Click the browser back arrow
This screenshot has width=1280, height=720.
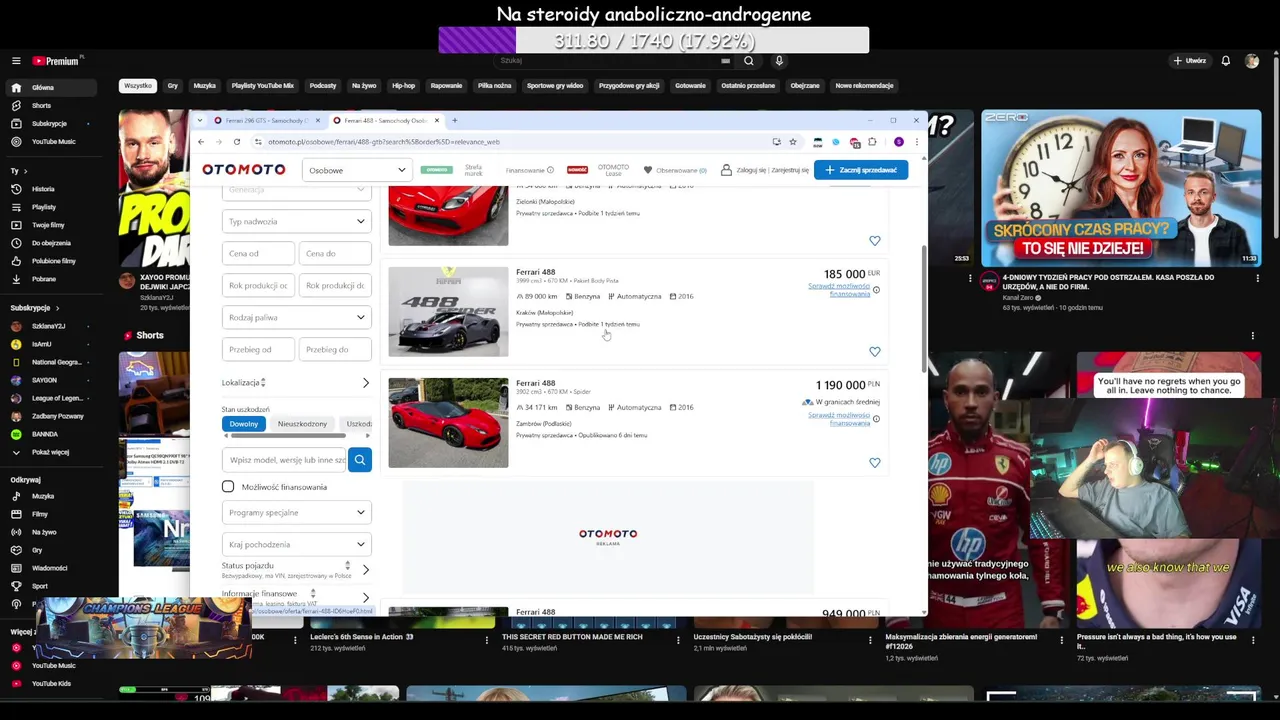click(x=200, y=142)
